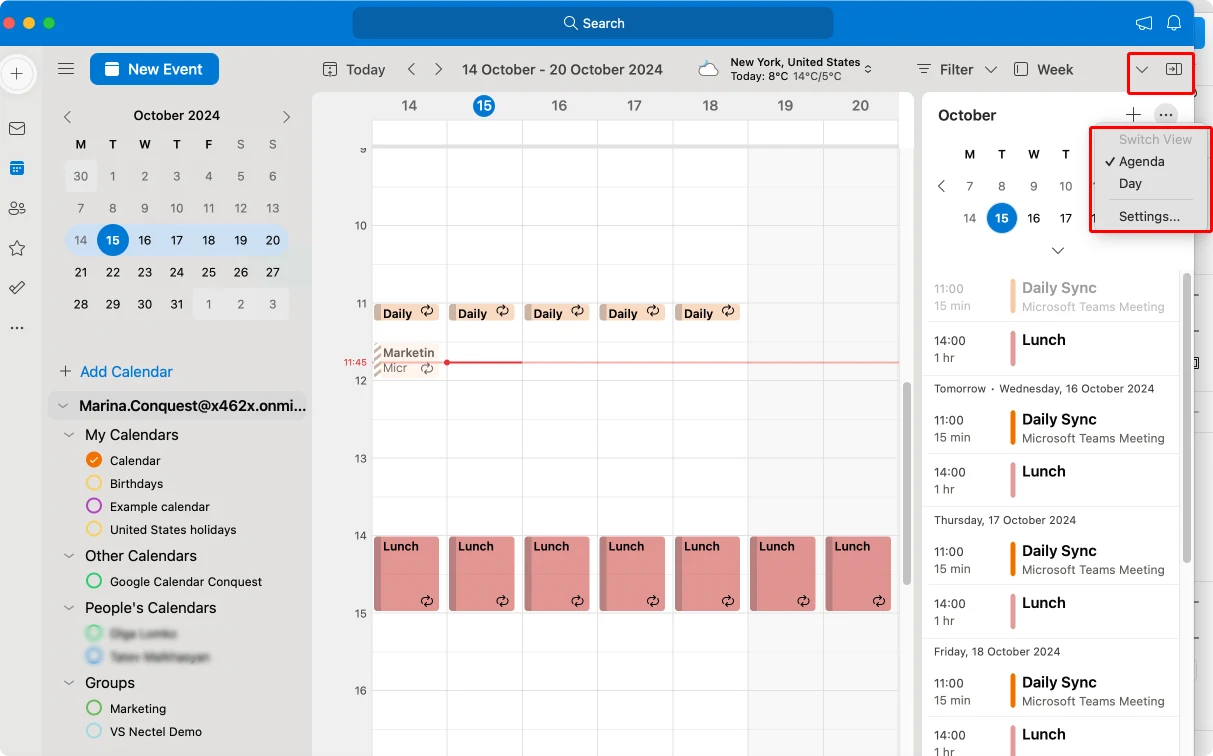1213x756 pixels.
Task: Enable the Marketing group calendar
Action: click(x=94, y=708)
